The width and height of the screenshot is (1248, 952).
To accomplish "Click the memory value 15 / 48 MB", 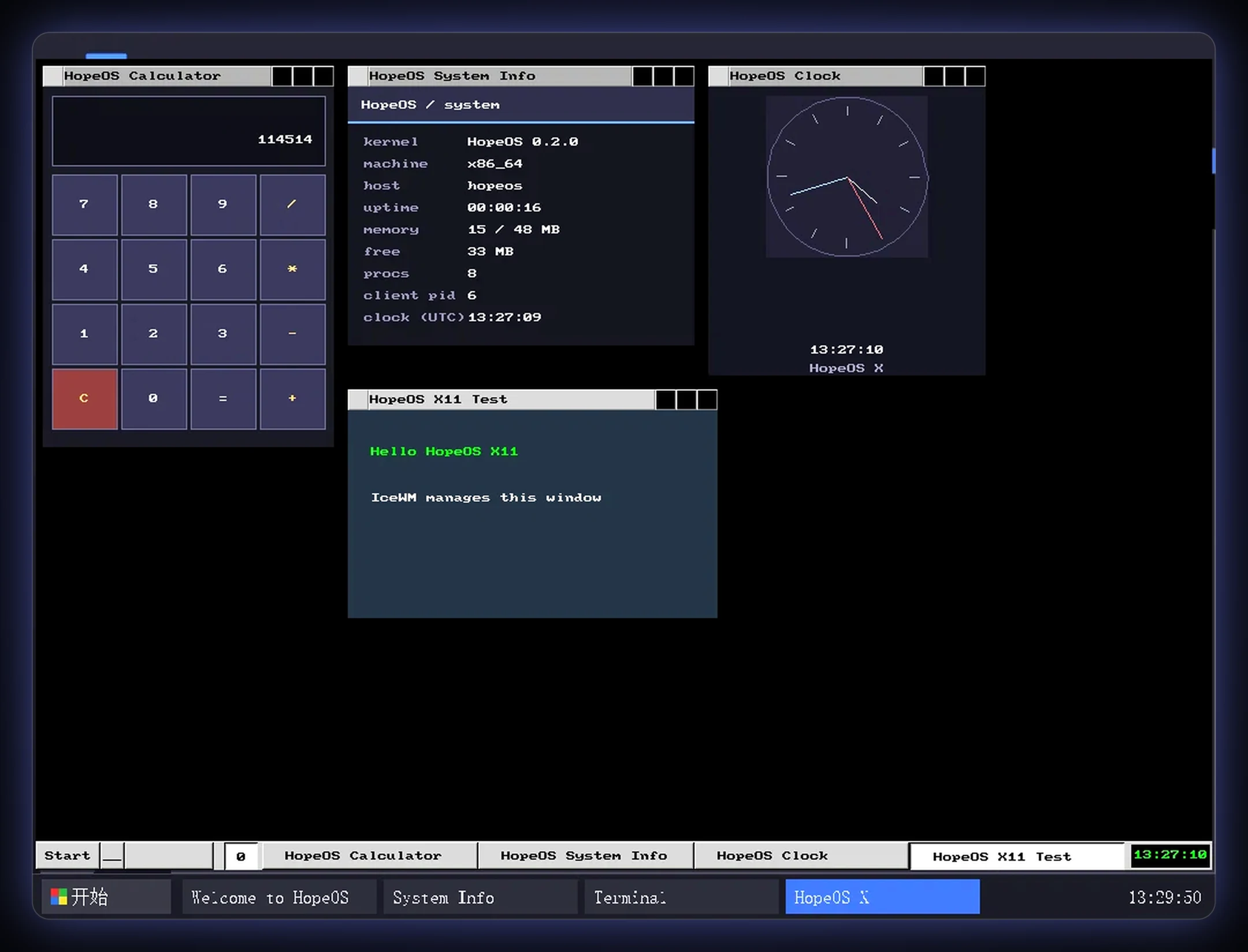I will tap(514, 229).
